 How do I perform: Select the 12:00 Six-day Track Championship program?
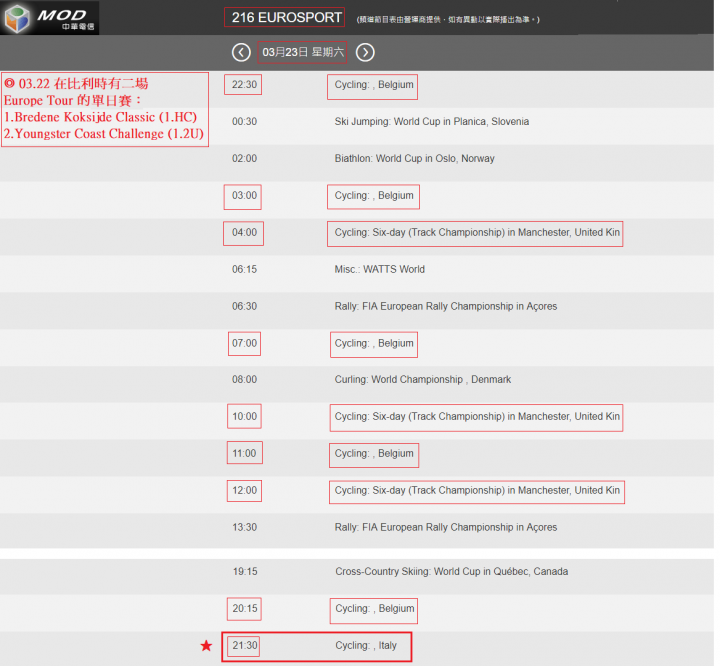point(477,491)
